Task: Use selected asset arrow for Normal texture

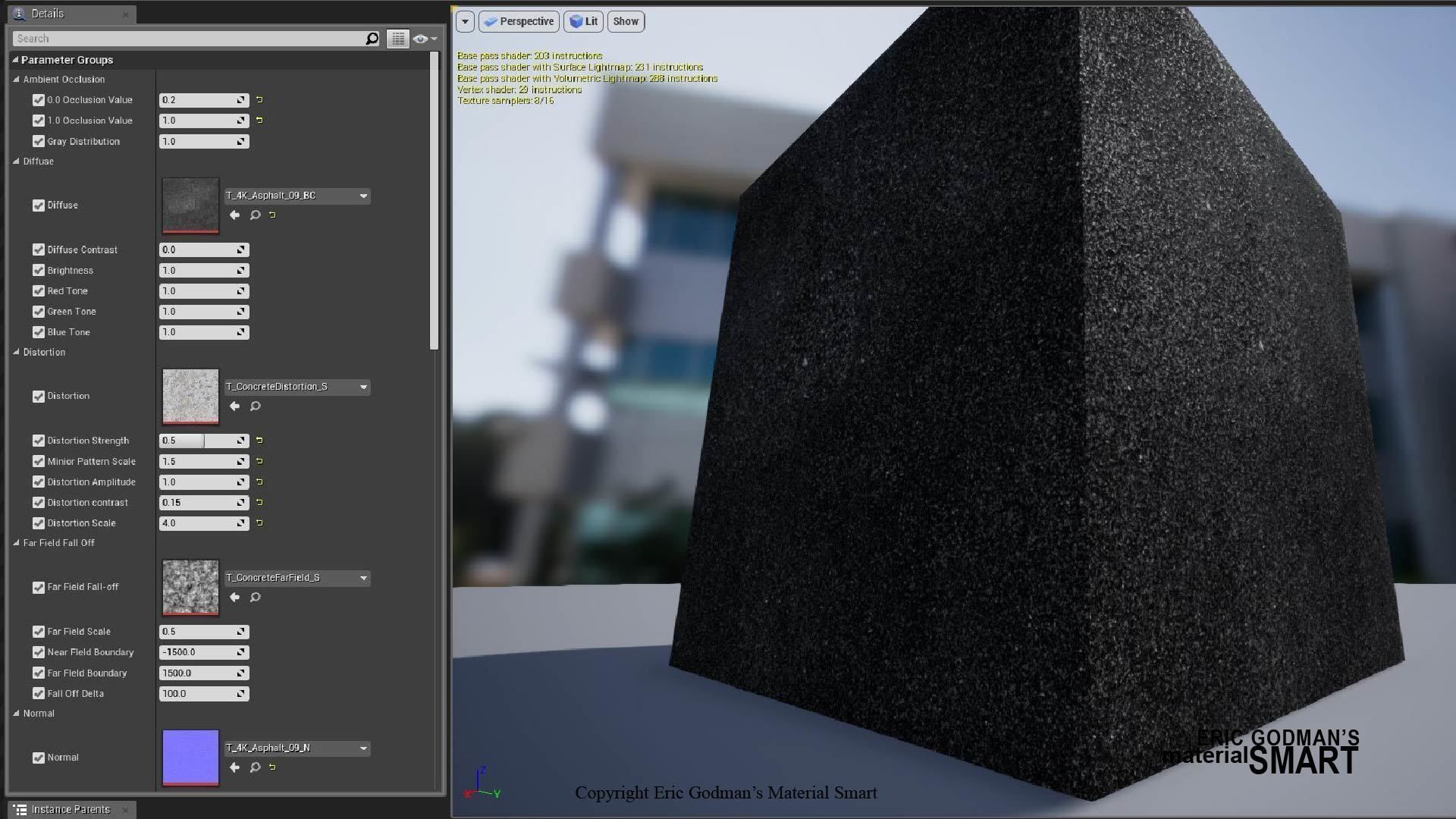Action: point(234,767)
